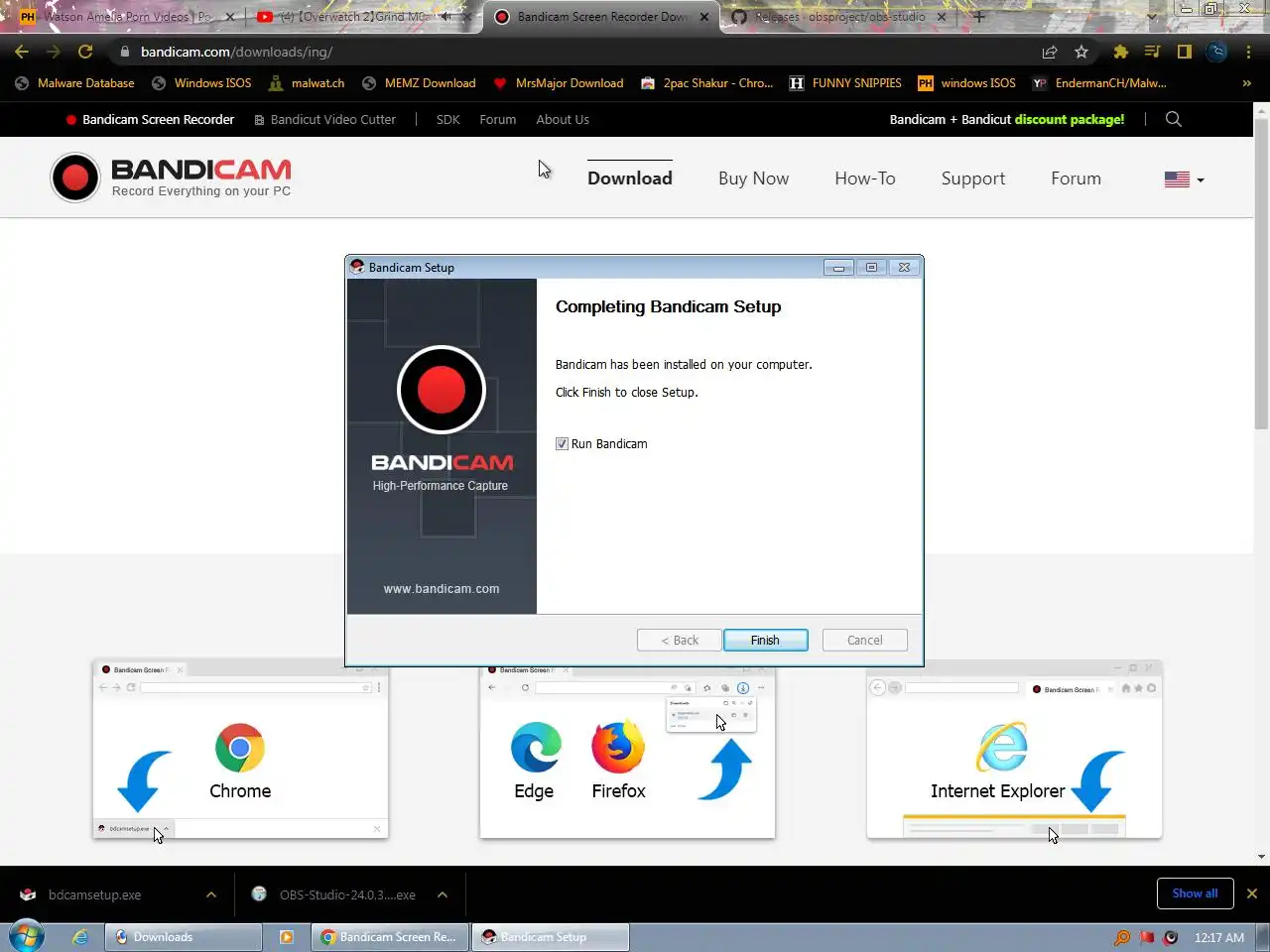Open Chrome's three-dot menu
1270x952 pixels.
[x=1249, y=52]
